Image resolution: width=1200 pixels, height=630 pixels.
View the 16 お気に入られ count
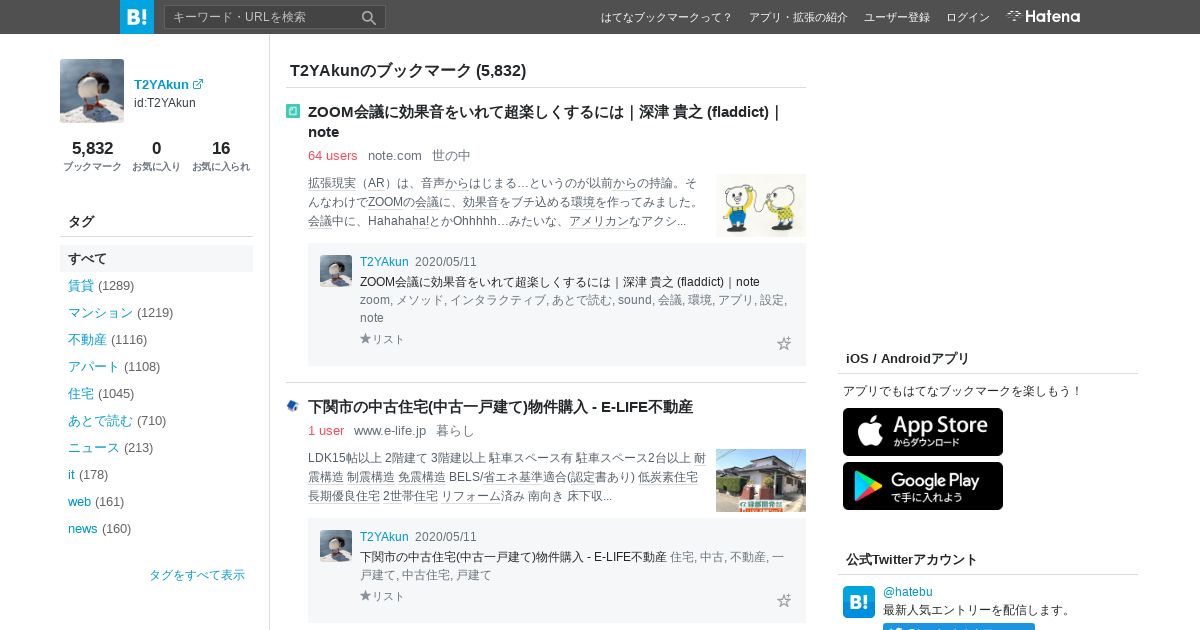[x=221, y=156]
